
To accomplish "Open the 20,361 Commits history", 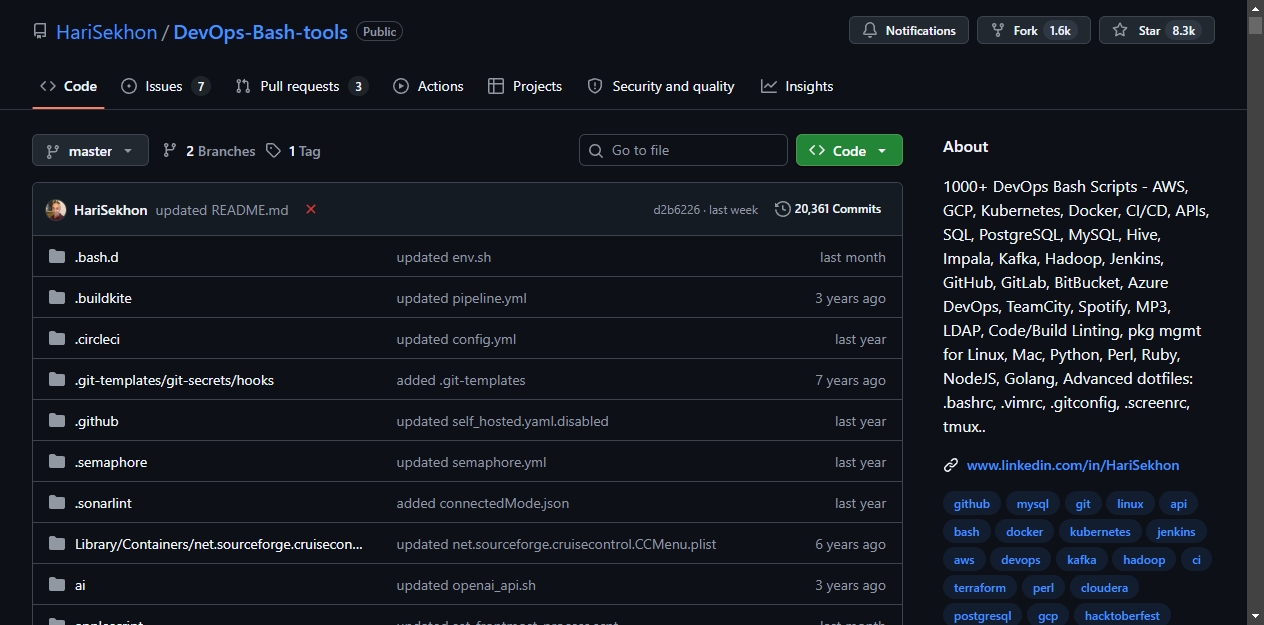I will (828, 209).
